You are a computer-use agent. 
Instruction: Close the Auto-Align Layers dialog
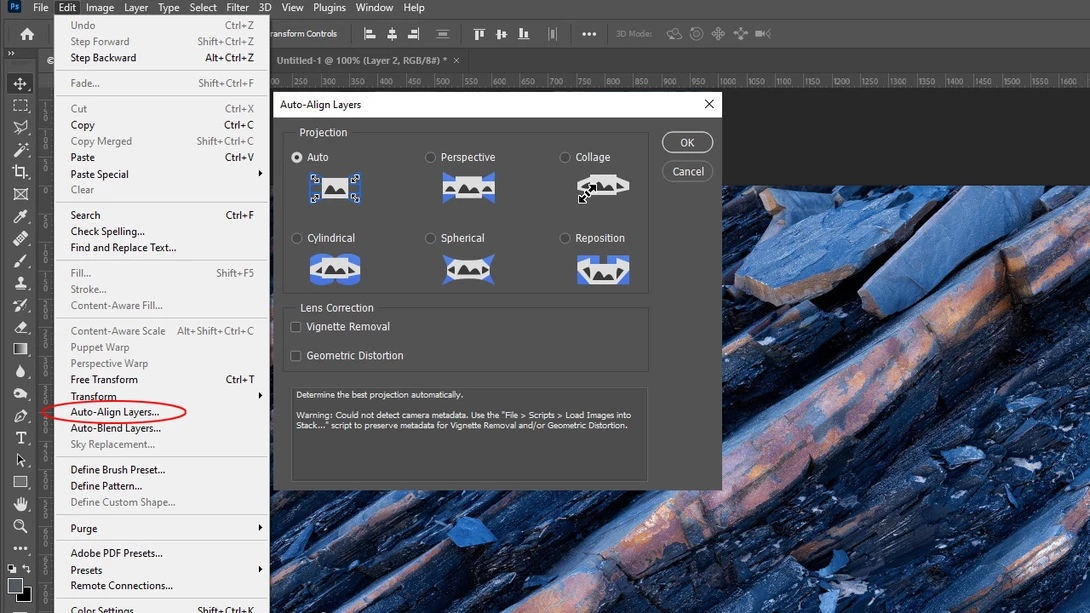tap(708, 104)
